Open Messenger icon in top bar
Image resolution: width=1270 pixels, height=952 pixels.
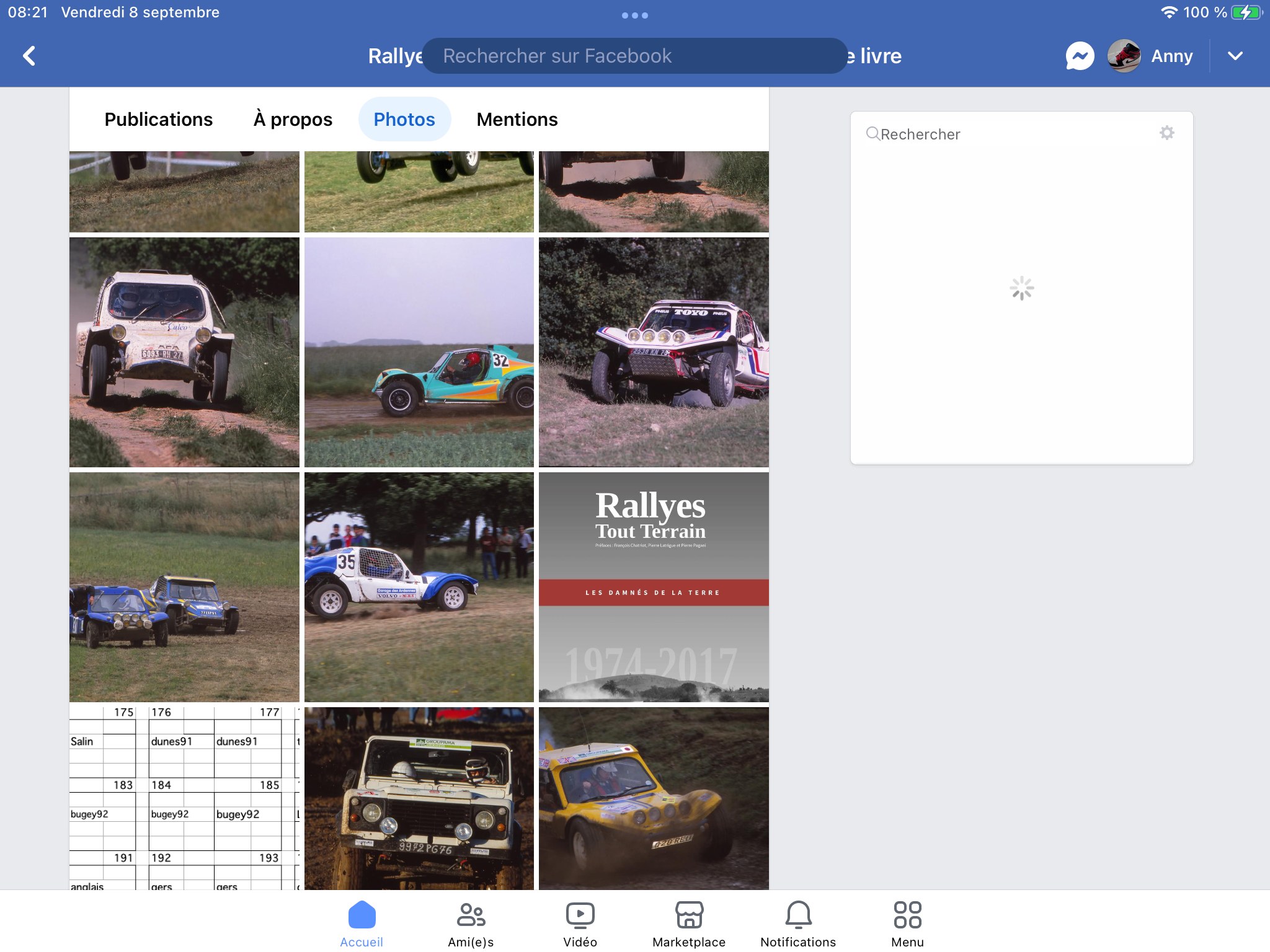point(1080,56)
